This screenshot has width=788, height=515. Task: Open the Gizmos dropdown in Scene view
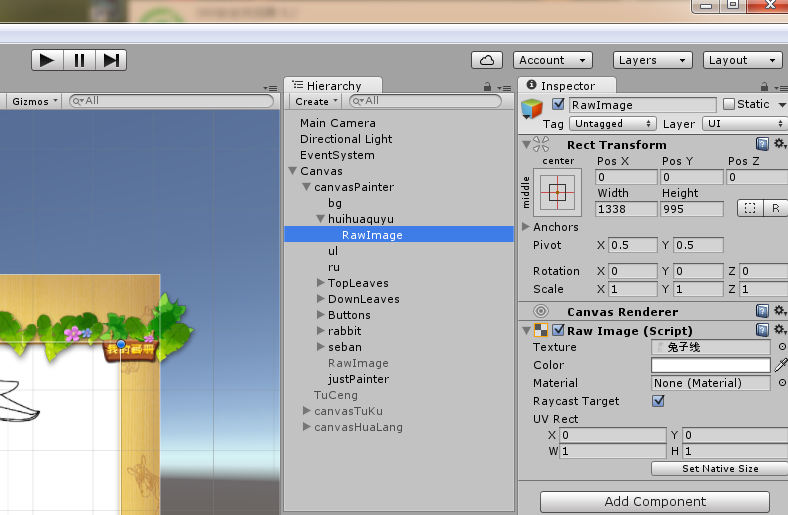pyautogui.click(x=34, y=101)
